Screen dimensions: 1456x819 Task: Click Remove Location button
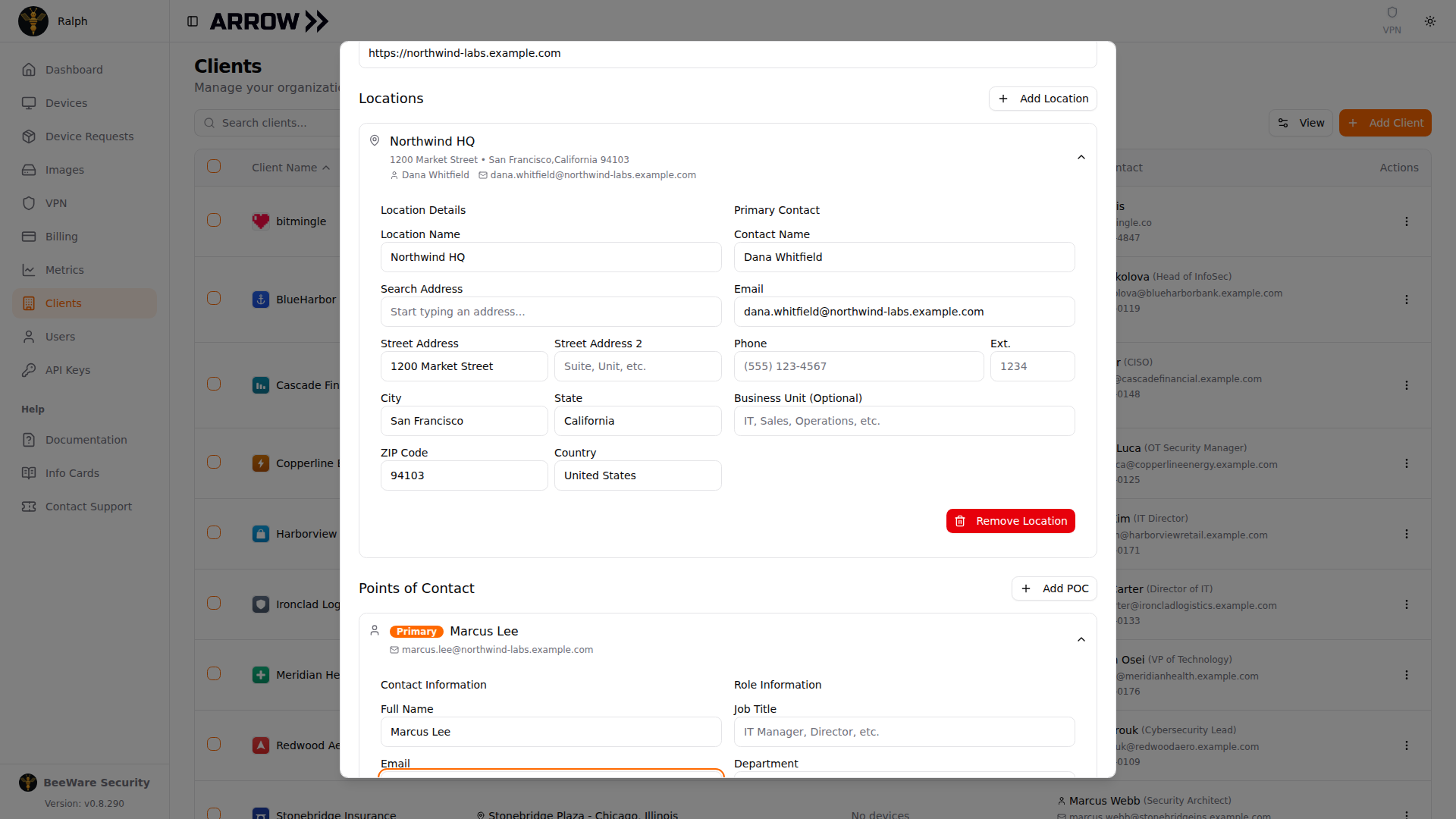click(x=1010, y=521)
